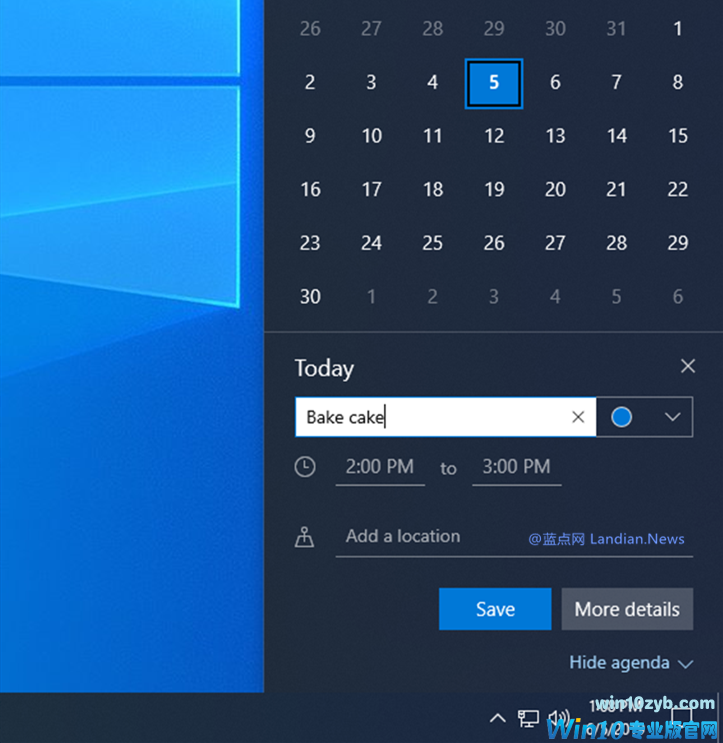Save the Bake cake event
The height and width of the screenshot is (743, 723).
(495, 609)
